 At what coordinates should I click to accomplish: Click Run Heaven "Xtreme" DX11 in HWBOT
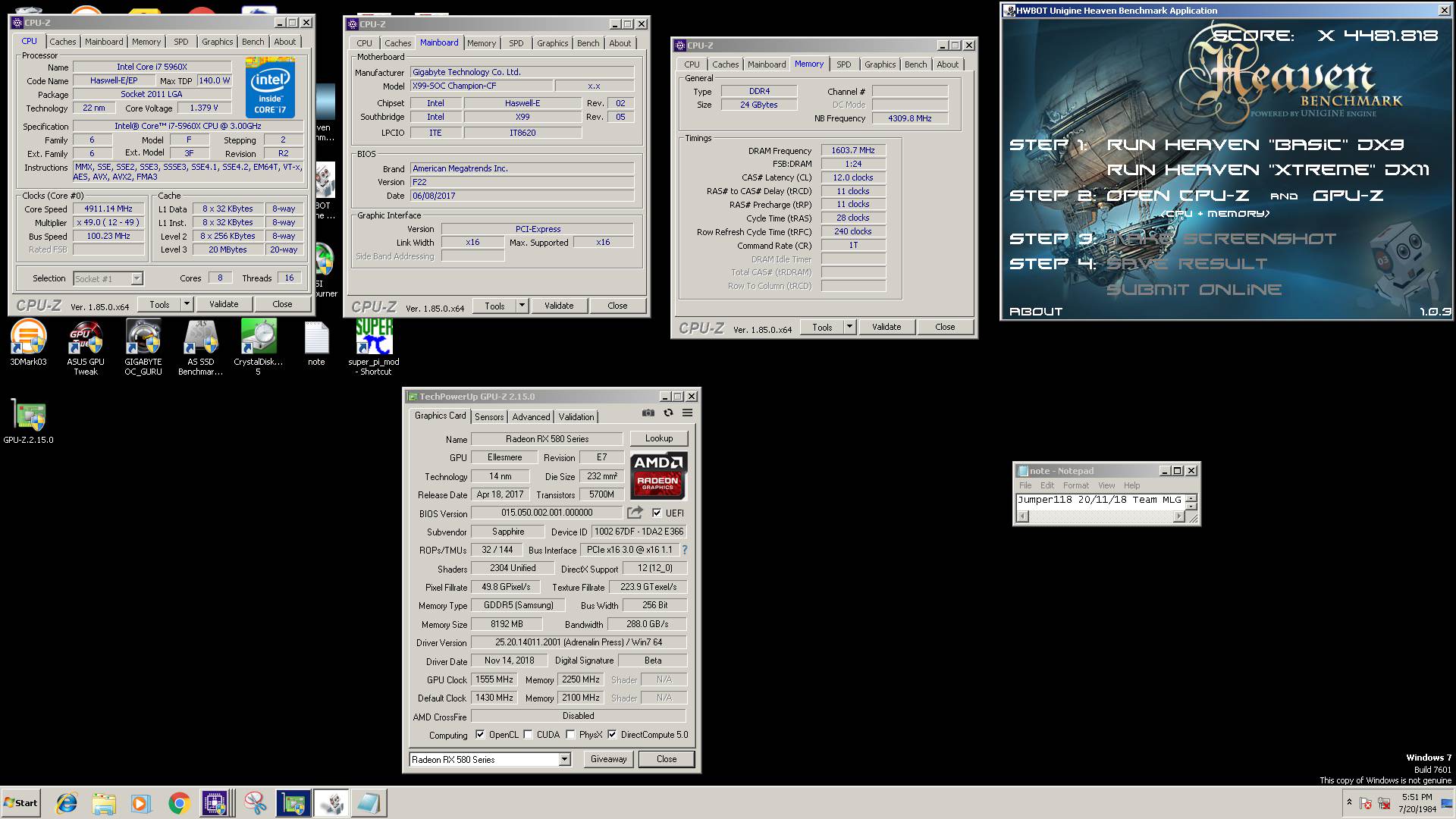(x=1268, y=170)
